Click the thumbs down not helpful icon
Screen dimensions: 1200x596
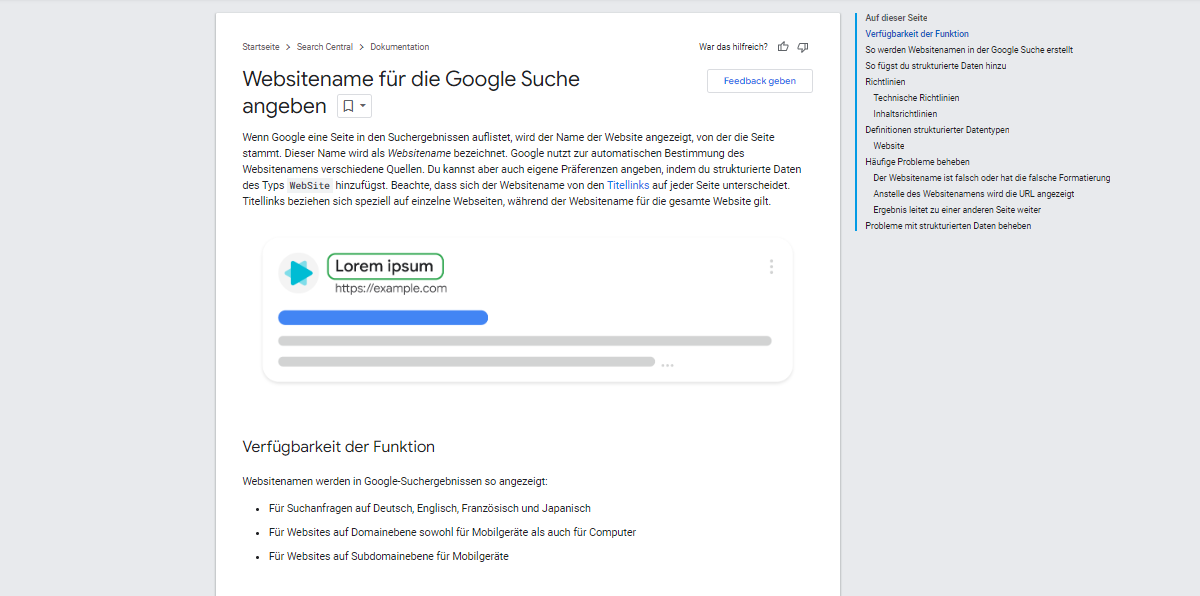803,47
